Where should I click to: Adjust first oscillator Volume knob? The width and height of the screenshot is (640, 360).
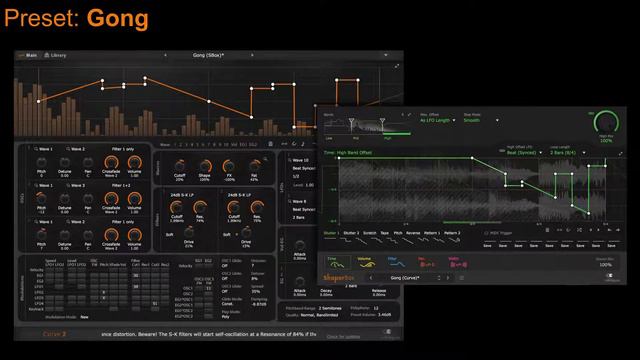(x=134, y=163)
